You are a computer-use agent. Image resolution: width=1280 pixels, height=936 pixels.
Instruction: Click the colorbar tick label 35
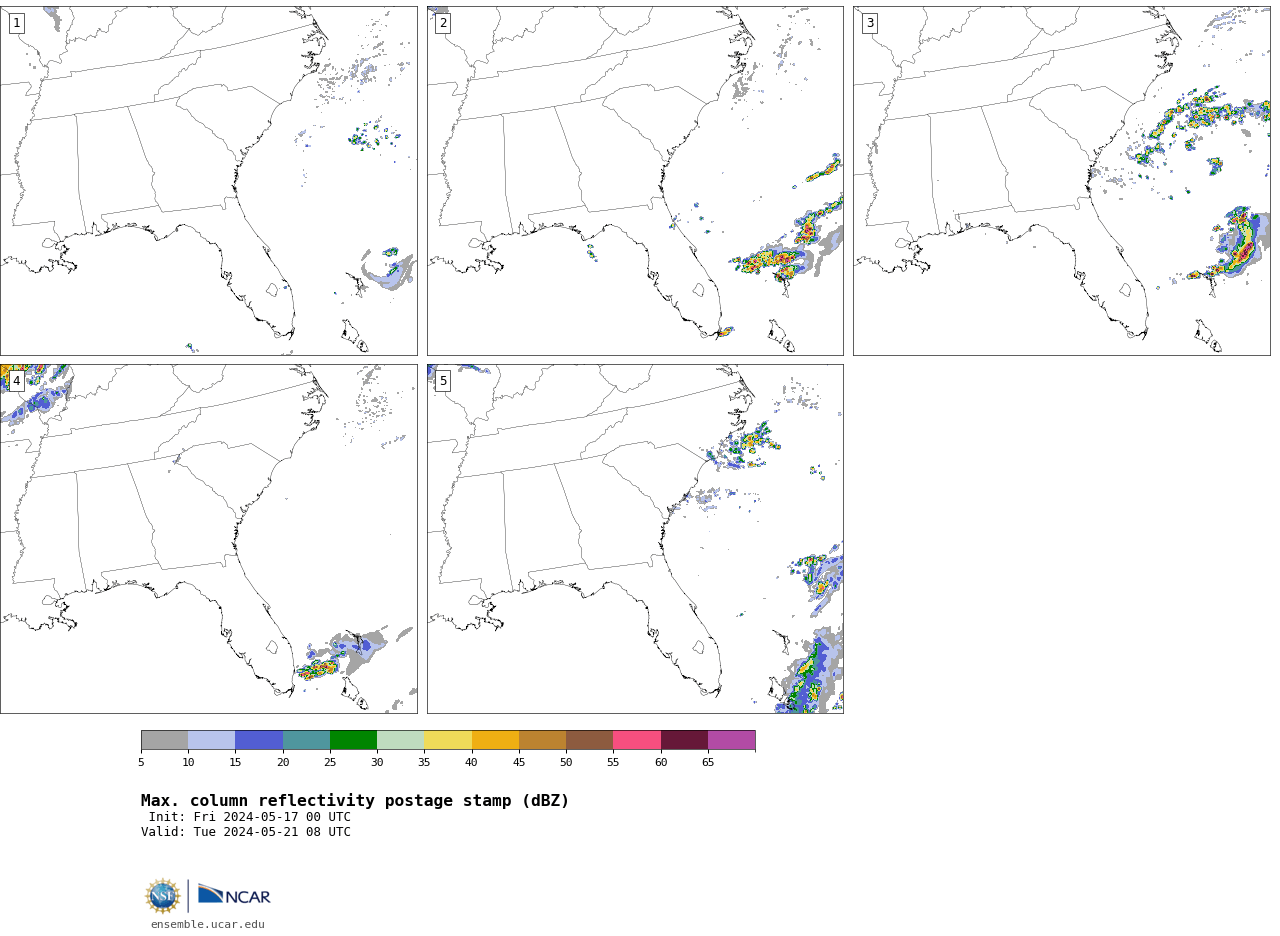point(424,763)
